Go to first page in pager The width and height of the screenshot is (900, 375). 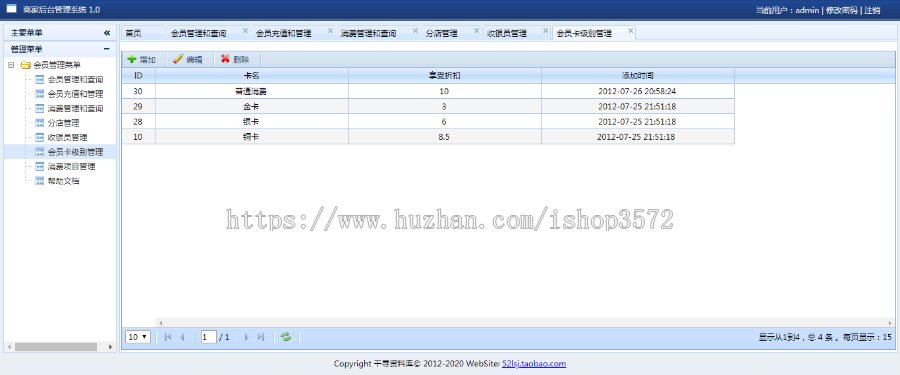tap(168, 337)
